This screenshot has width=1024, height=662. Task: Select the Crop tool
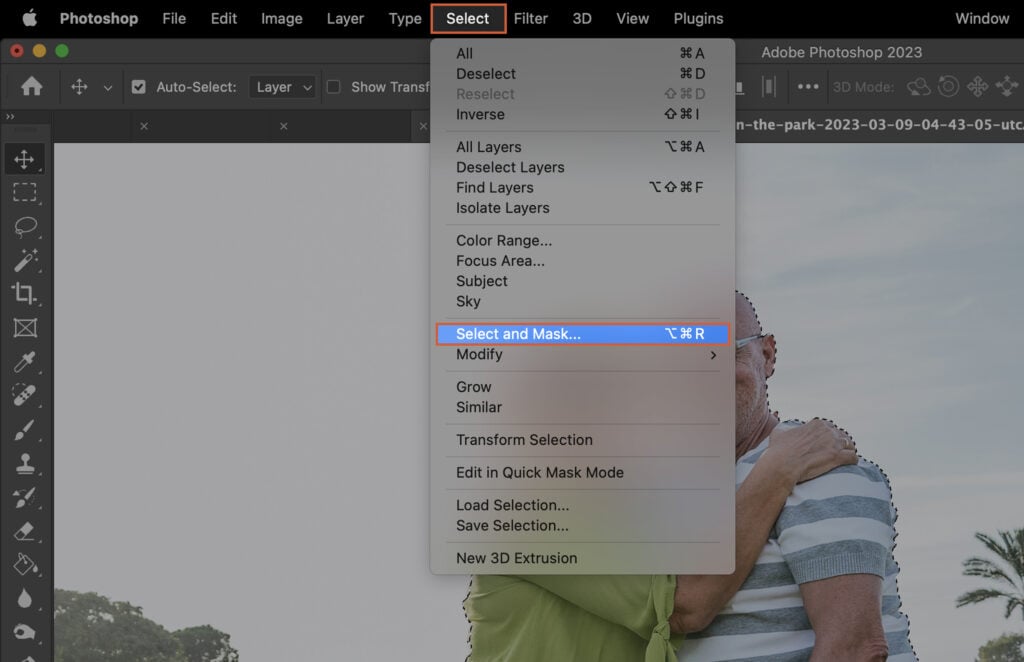[x=25, y=294]
